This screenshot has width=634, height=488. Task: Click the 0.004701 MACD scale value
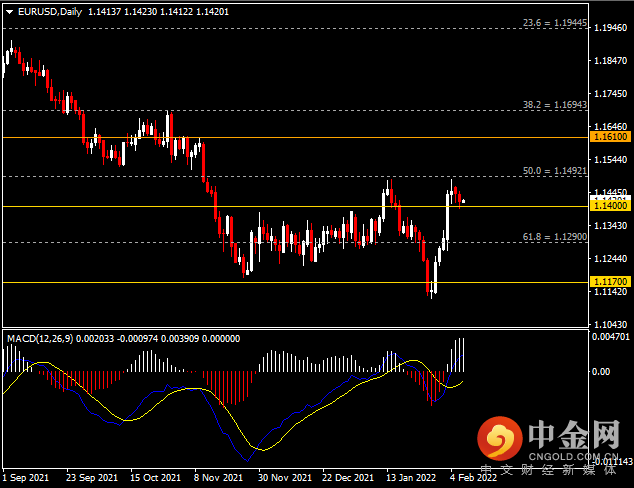coord(611,336)
